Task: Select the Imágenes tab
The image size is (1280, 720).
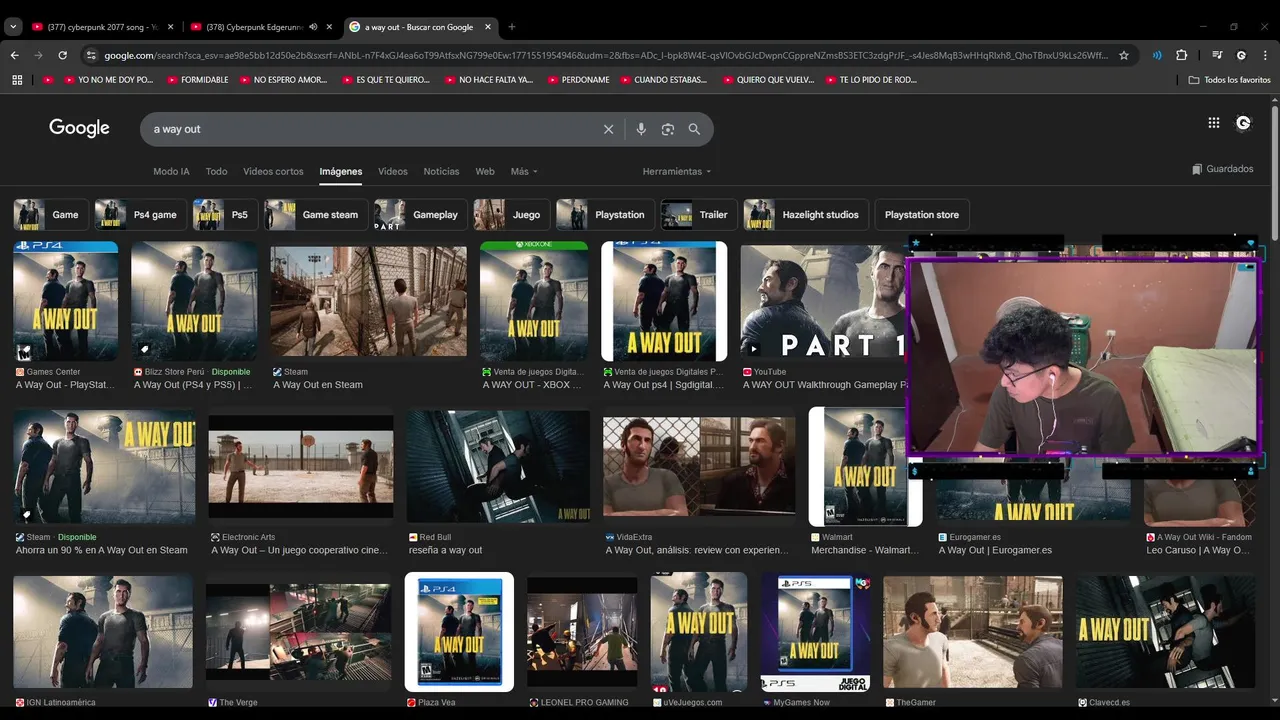Action: point(341,171)
